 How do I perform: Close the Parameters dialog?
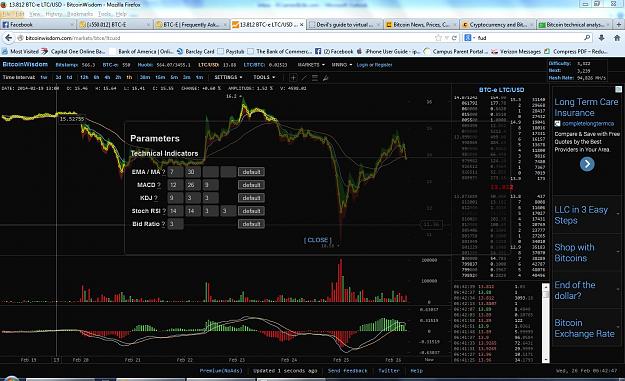pyautogui.click(x=318, y=240)
